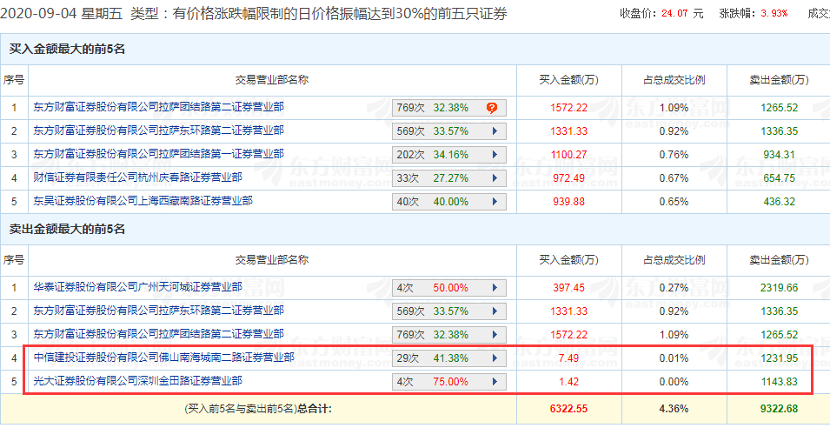830x428 pixels.
Task: Click the total ratio 4.36%
Action: tap(674, 409)
